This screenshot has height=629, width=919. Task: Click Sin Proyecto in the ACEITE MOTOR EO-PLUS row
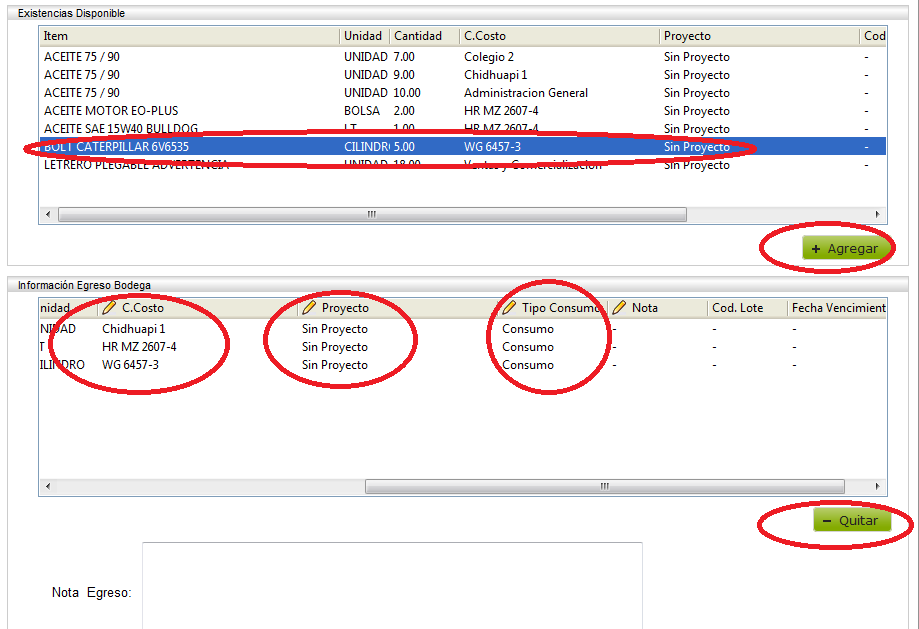[697, 111]
